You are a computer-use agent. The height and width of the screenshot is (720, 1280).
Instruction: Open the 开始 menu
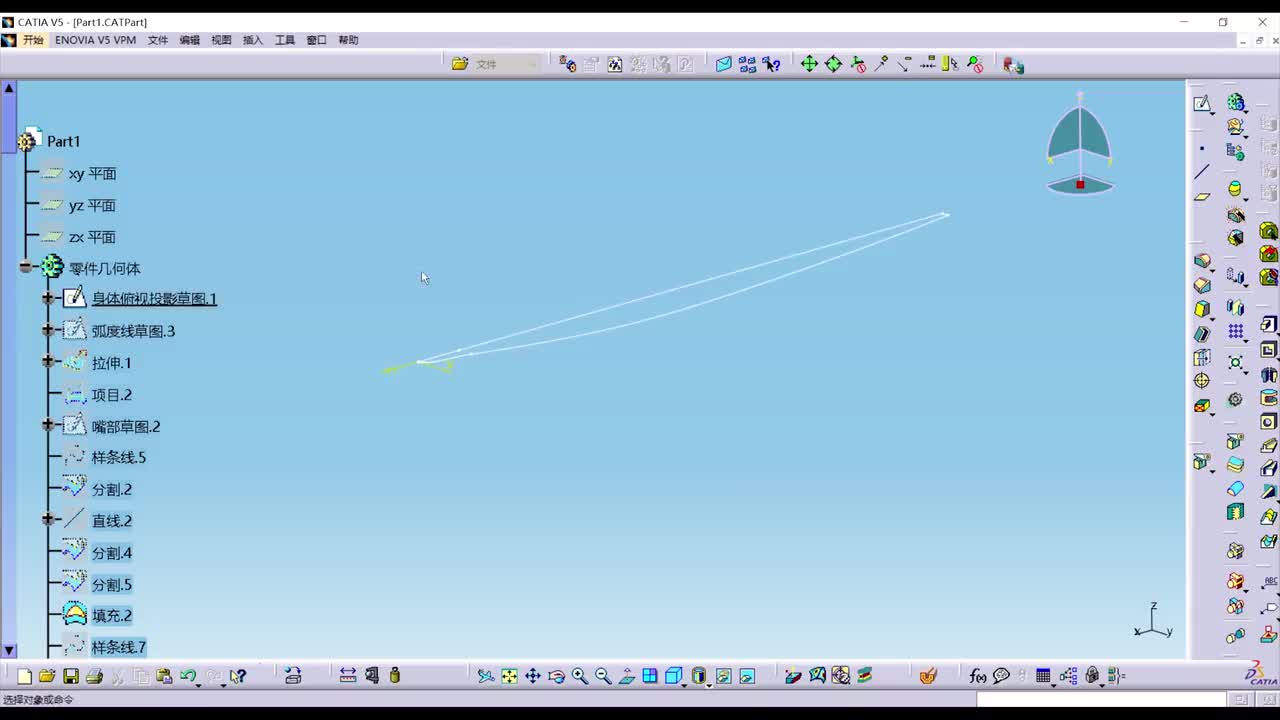[x=33, y=40]
